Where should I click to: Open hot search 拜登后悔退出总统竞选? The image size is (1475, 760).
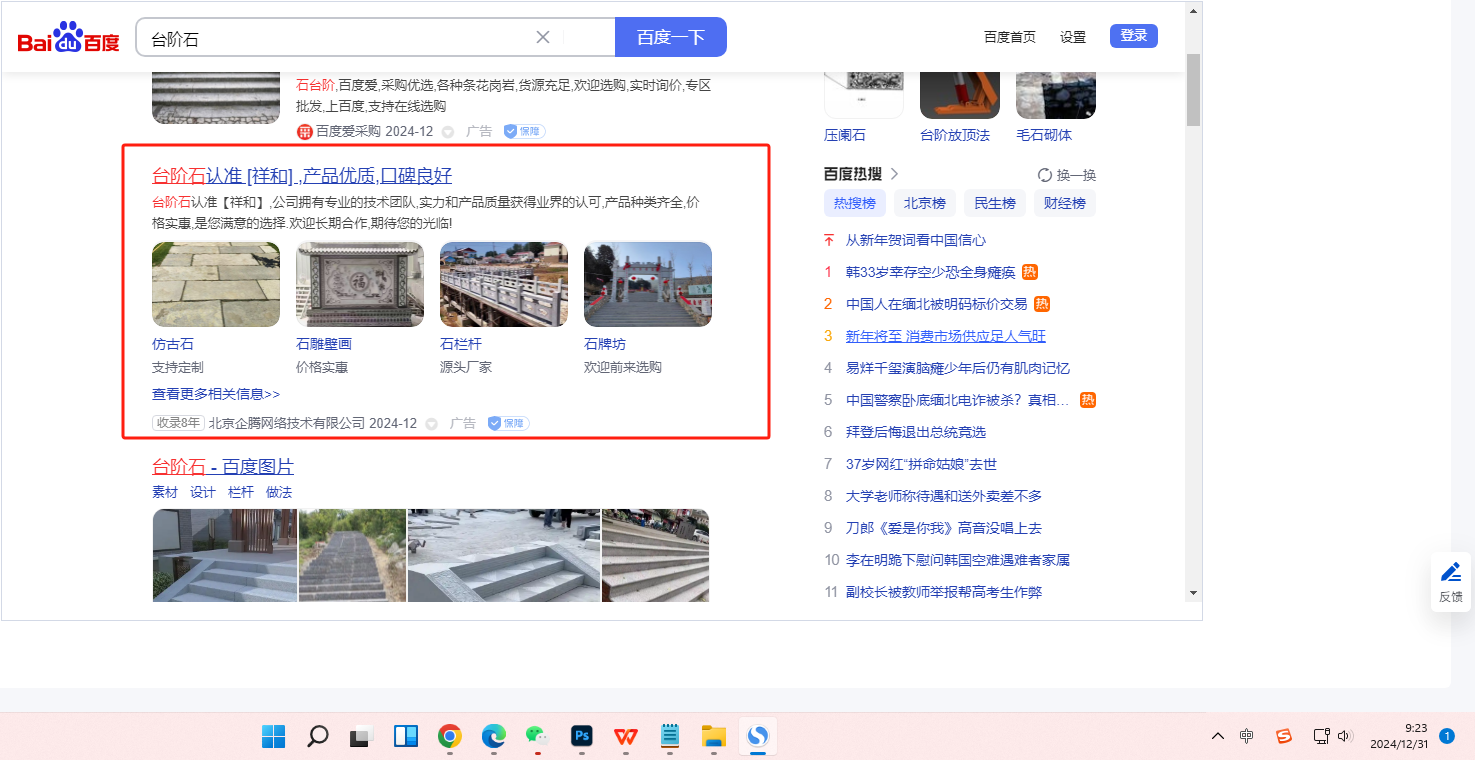pos(916,432)
